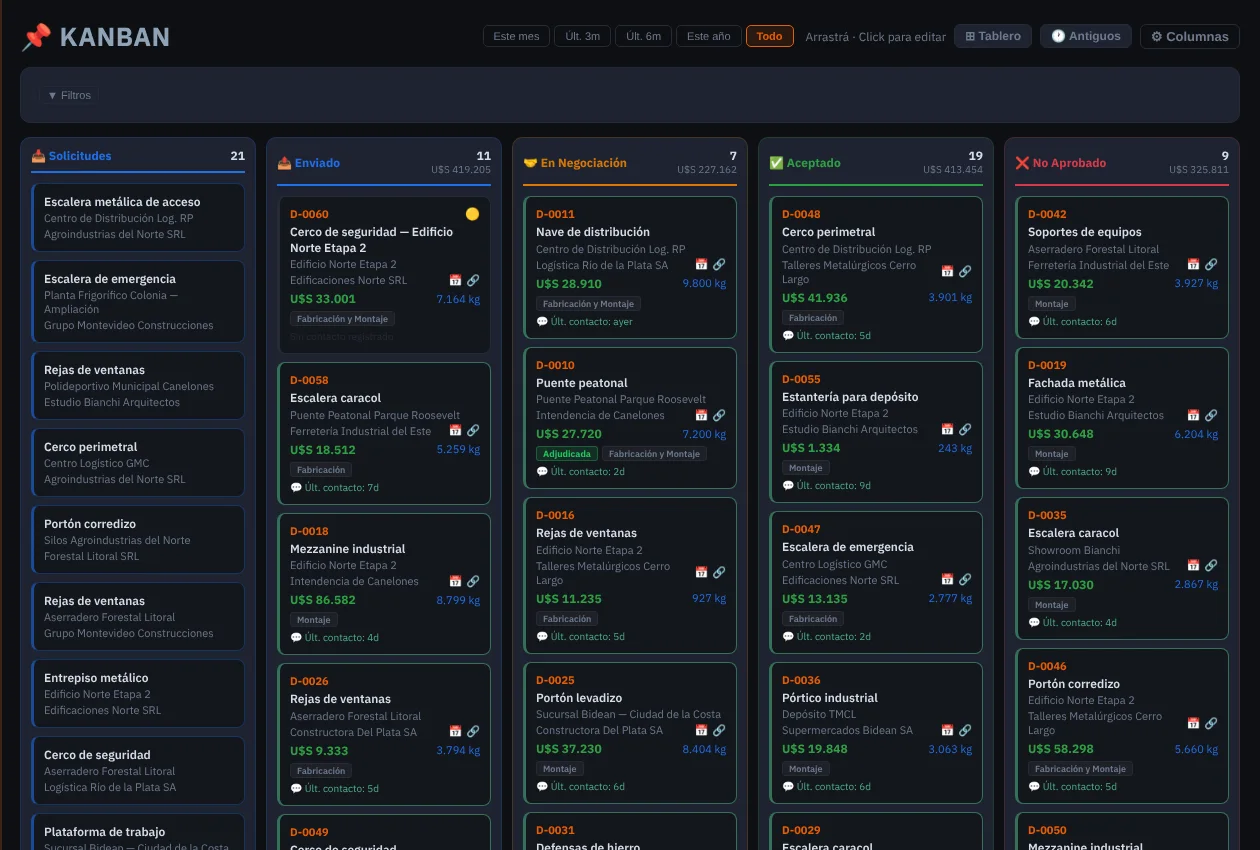Click 'Últ. contacto: 9d' on card D-0055
The height and width of the screenshot is (850, 1260).
[x=826, y=486]
